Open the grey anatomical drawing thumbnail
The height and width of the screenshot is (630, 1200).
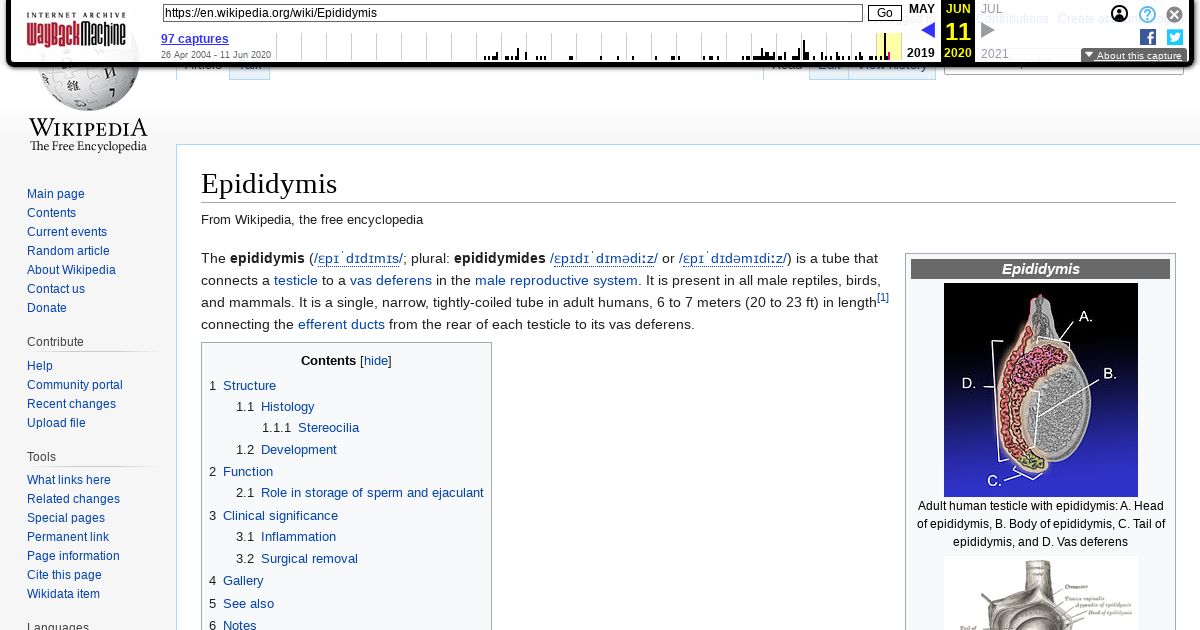pyautogui.click(x=1041, y=593)
